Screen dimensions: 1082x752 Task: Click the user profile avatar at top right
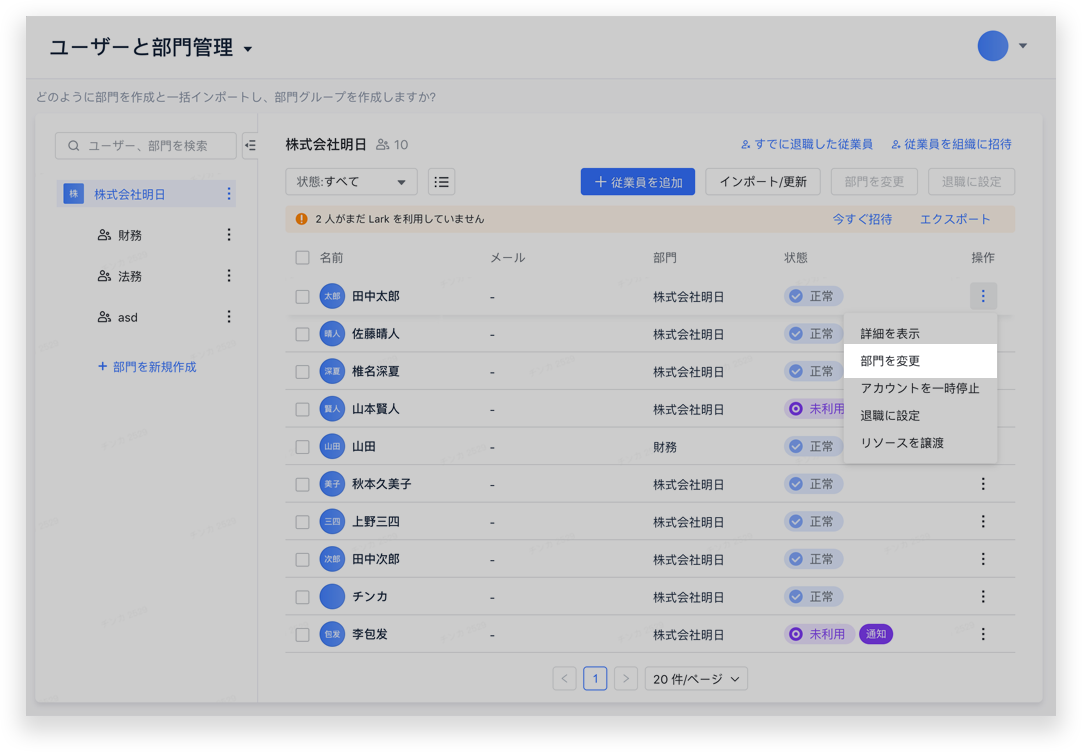click(x=993, y=46)
